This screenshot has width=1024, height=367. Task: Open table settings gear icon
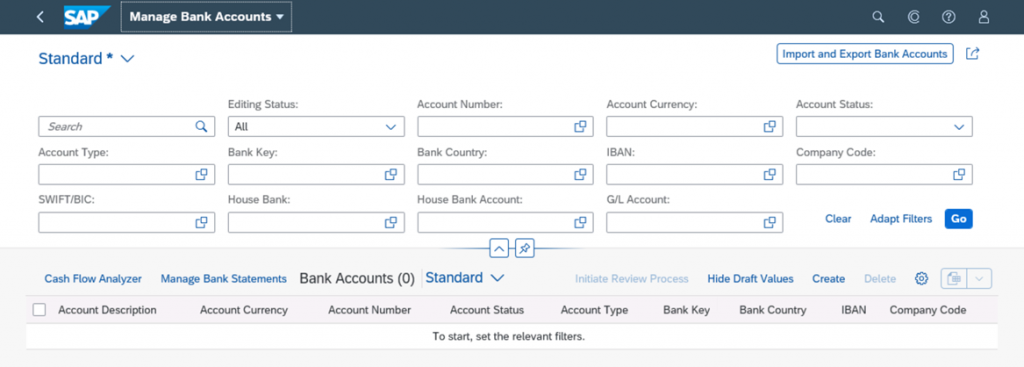point(921,279)
